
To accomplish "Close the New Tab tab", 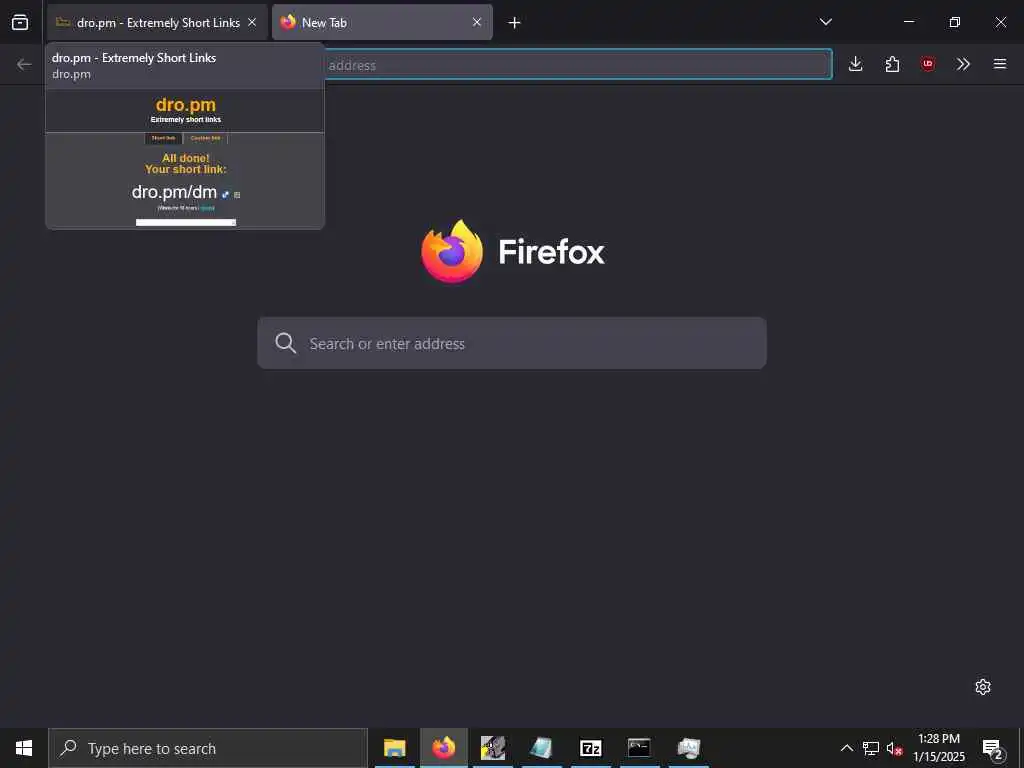I will [x=477, y=22].
